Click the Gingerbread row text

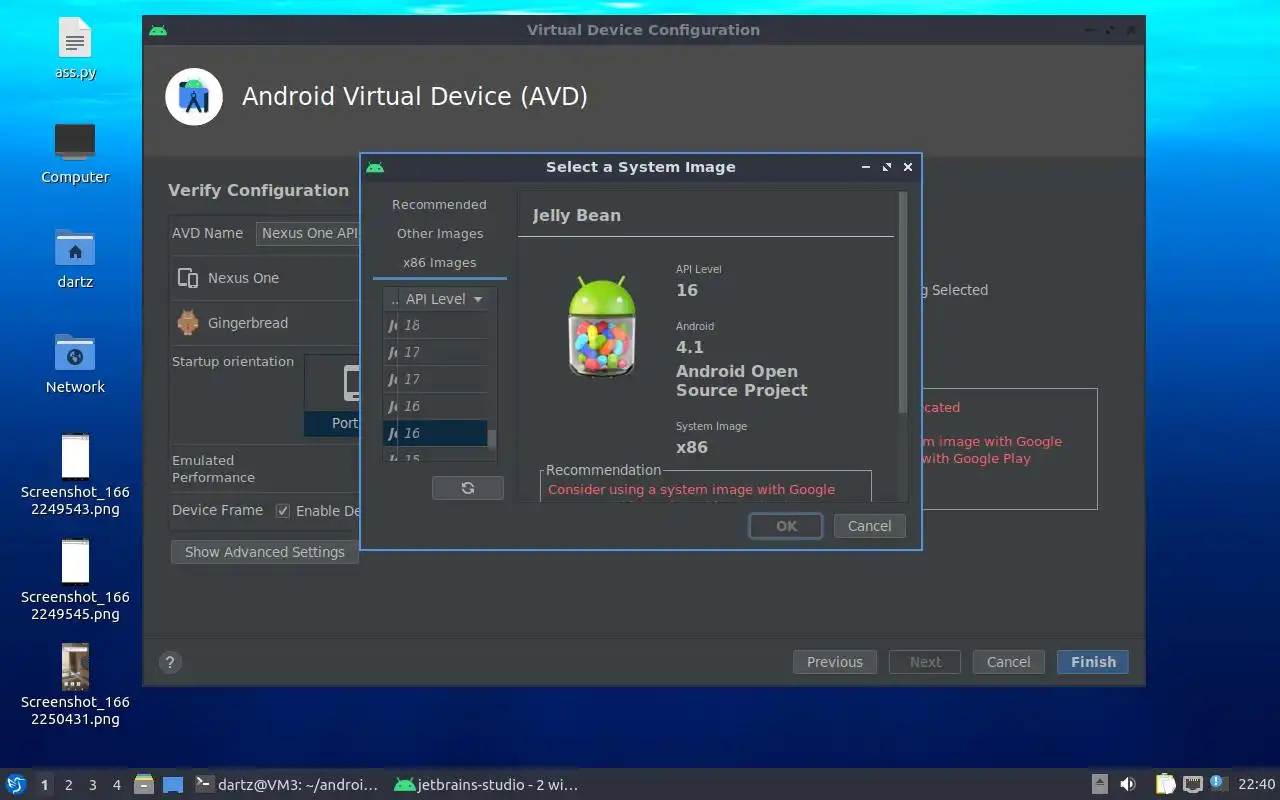pyautogui.click(x=248, y=323)
